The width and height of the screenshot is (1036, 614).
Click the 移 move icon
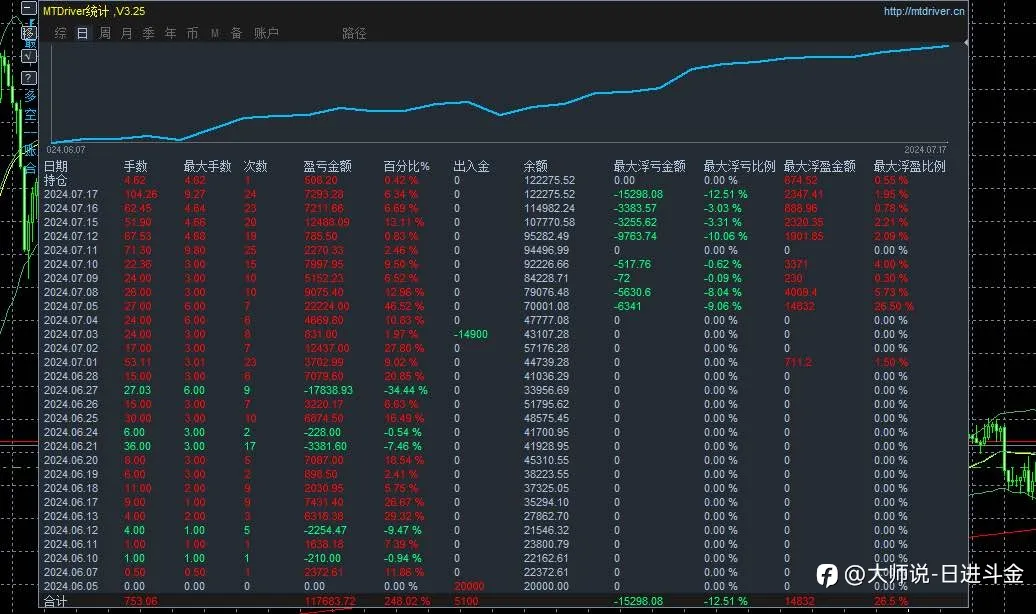[28, 32]
